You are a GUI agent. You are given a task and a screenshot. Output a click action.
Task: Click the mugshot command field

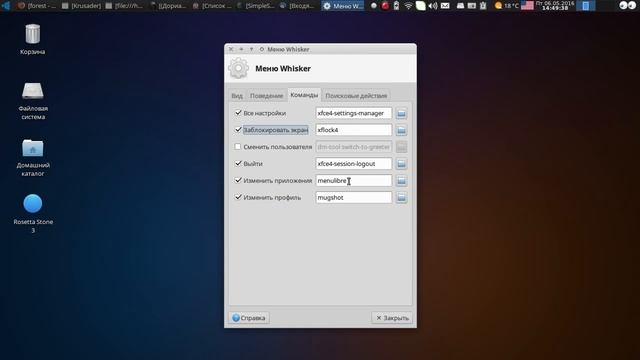(353, 198)
